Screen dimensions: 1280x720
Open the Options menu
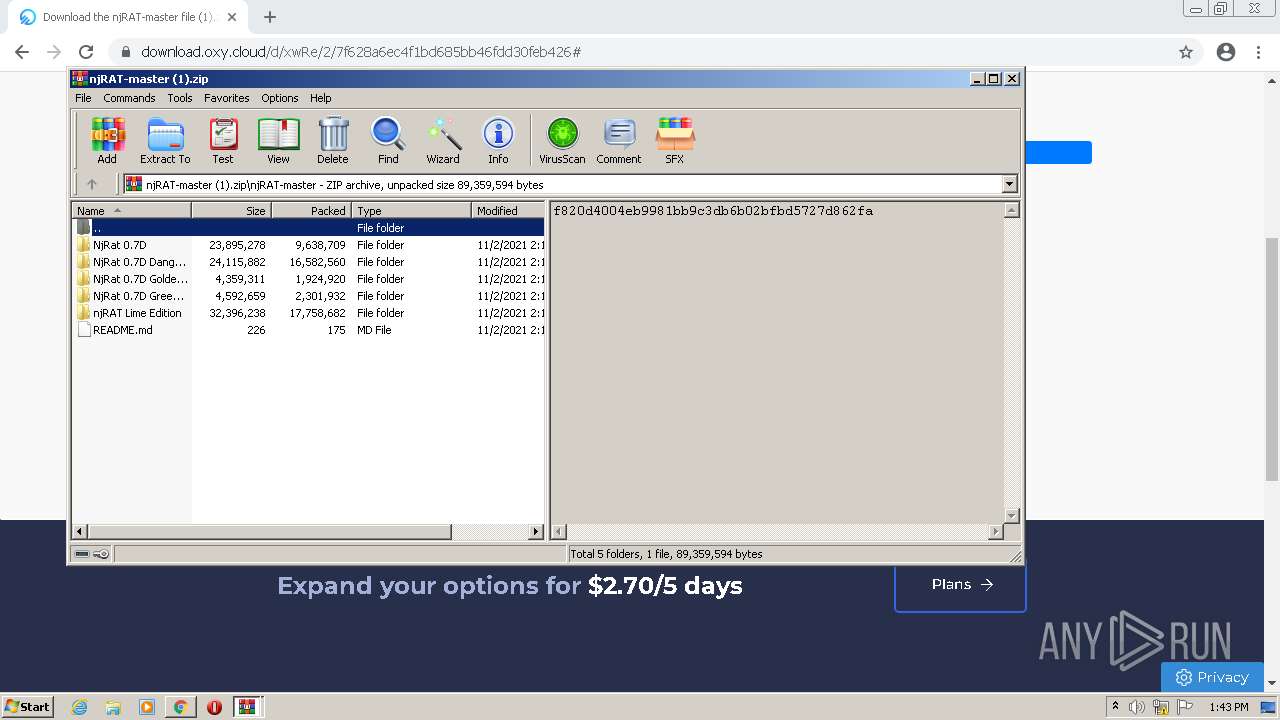point(280,98)
